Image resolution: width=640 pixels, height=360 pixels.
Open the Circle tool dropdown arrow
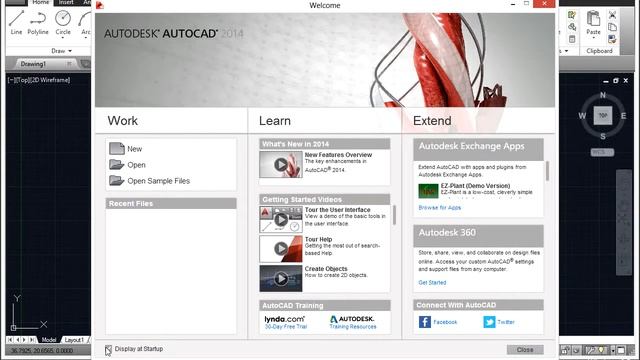[63, 38]
